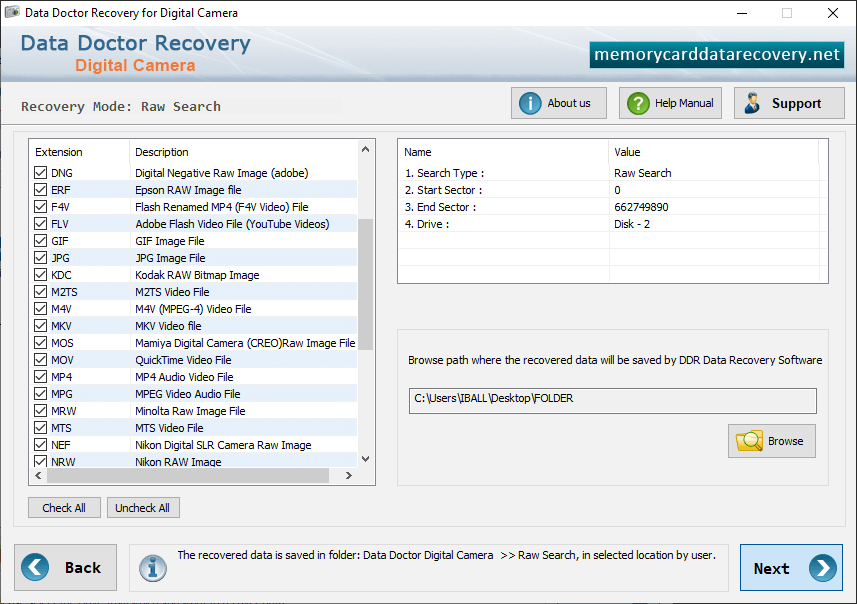The image size is (857, 604).
Task: Click the horizontal scroll left arrow
Action: pos(38,476)
